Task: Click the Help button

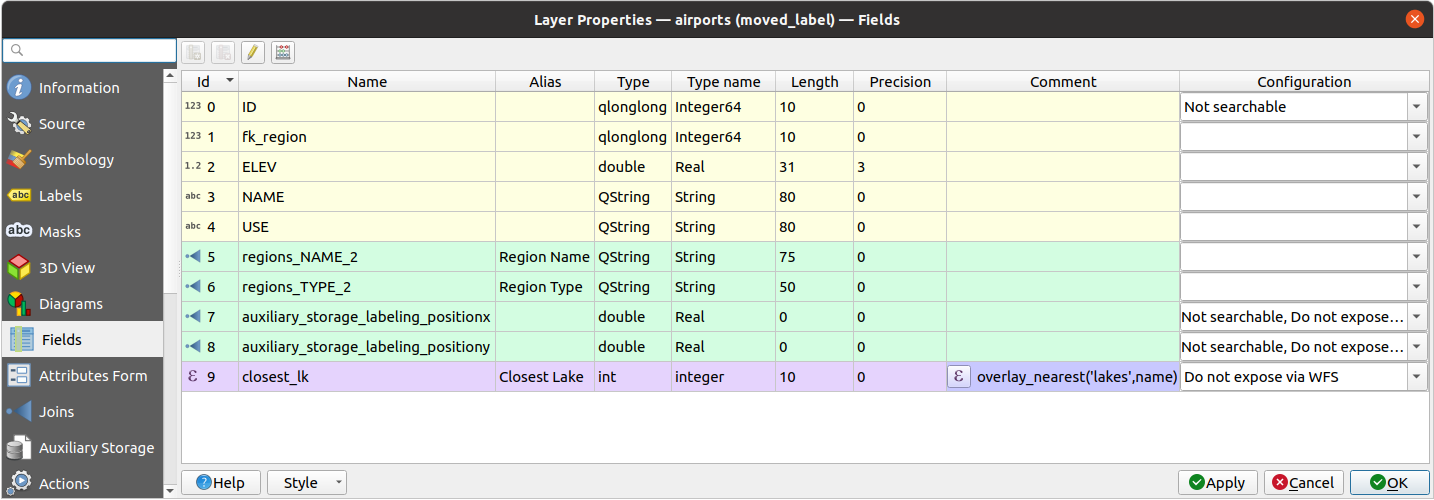Action: click(220, 483)
